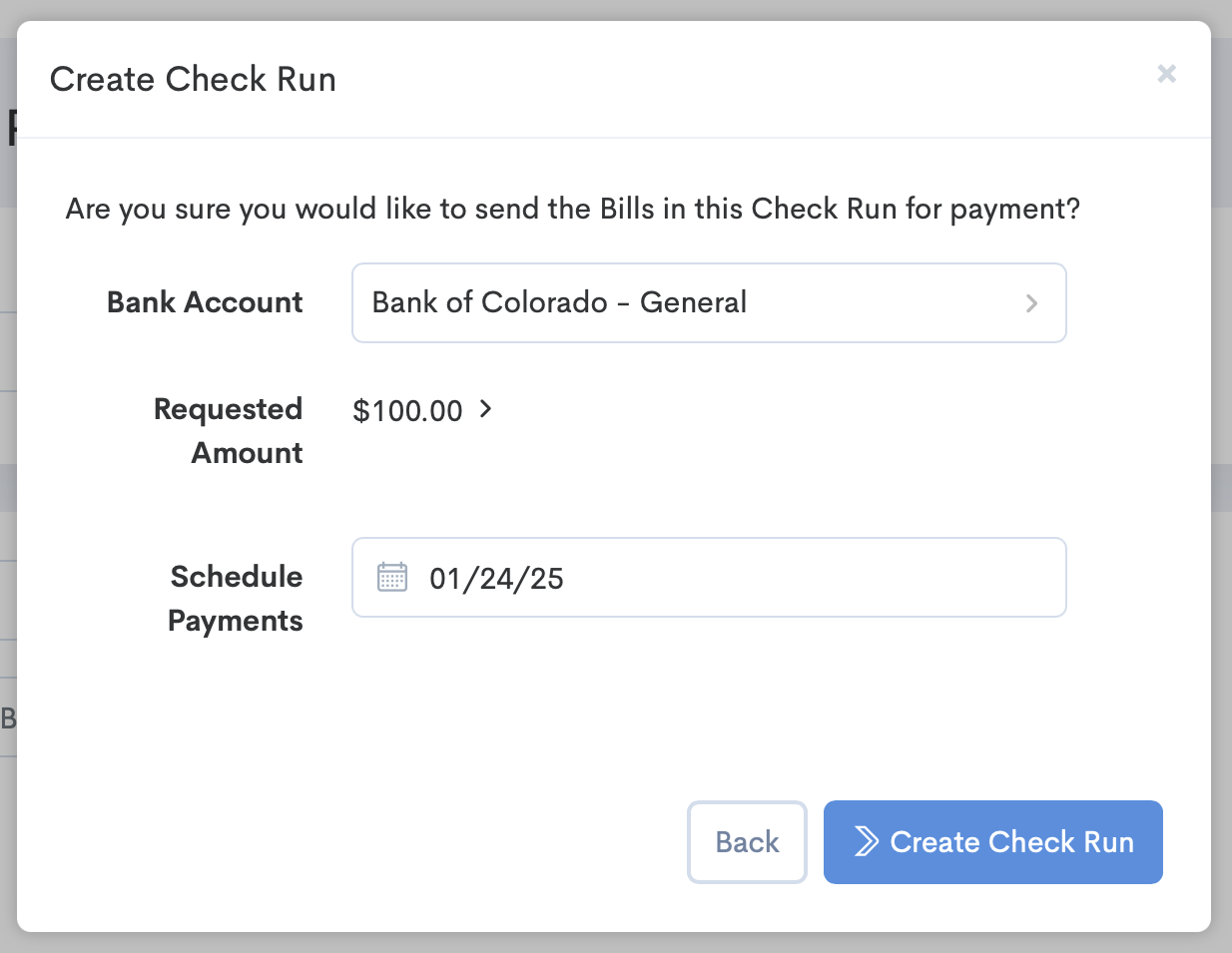
Task: Close the Create Check Run dialog
Action: (x=1166, y=74)
